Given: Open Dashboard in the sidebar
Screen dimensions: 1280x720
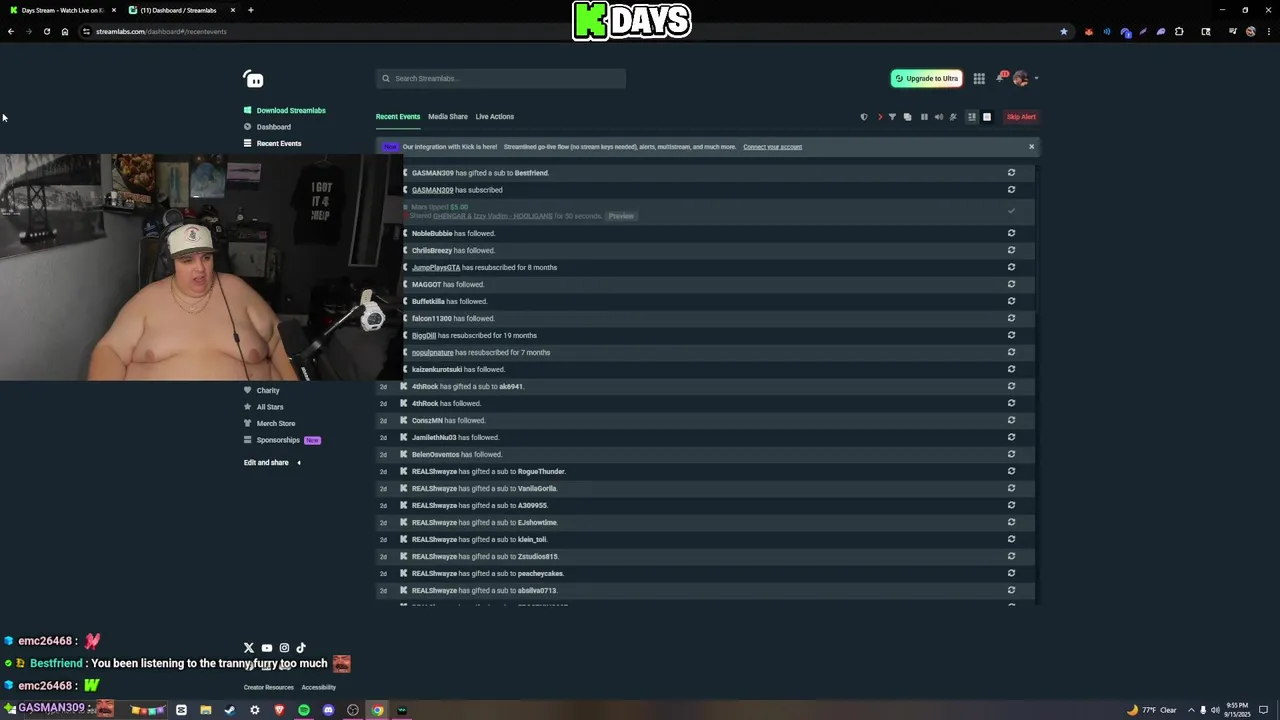Looking at the screenshot, I should pyautogui.click(x=267, y=127).
